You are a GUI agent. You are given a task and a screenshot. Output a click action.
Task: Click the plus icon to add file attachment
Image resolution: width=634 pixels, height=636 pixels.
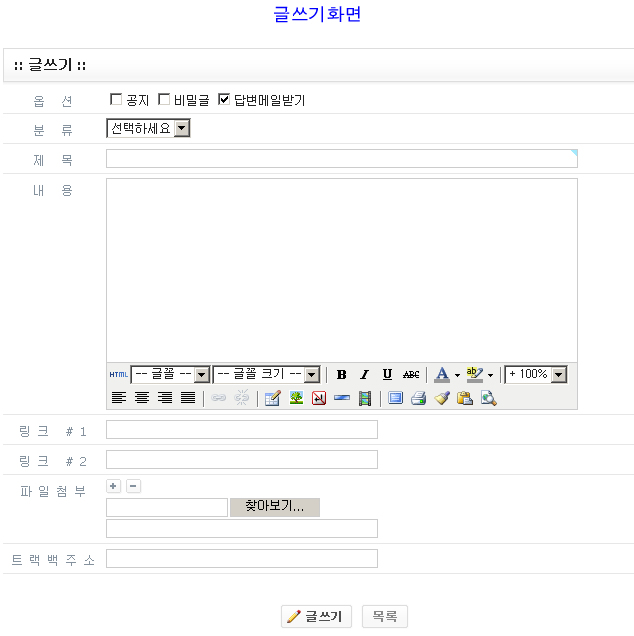coord(113,486)
